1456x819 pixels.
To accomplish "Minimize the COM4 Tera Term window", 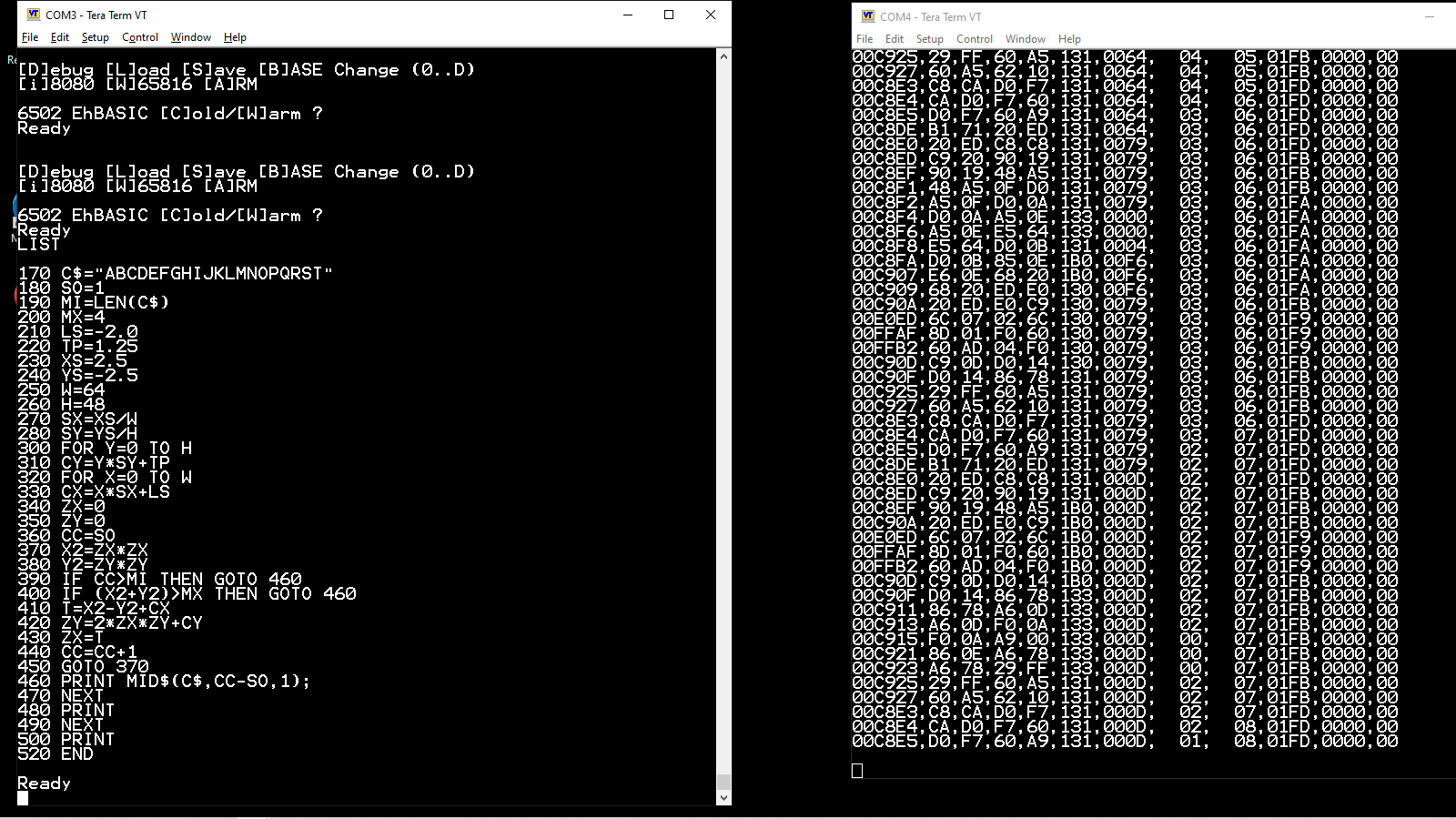I will [x=1429, y=16].
